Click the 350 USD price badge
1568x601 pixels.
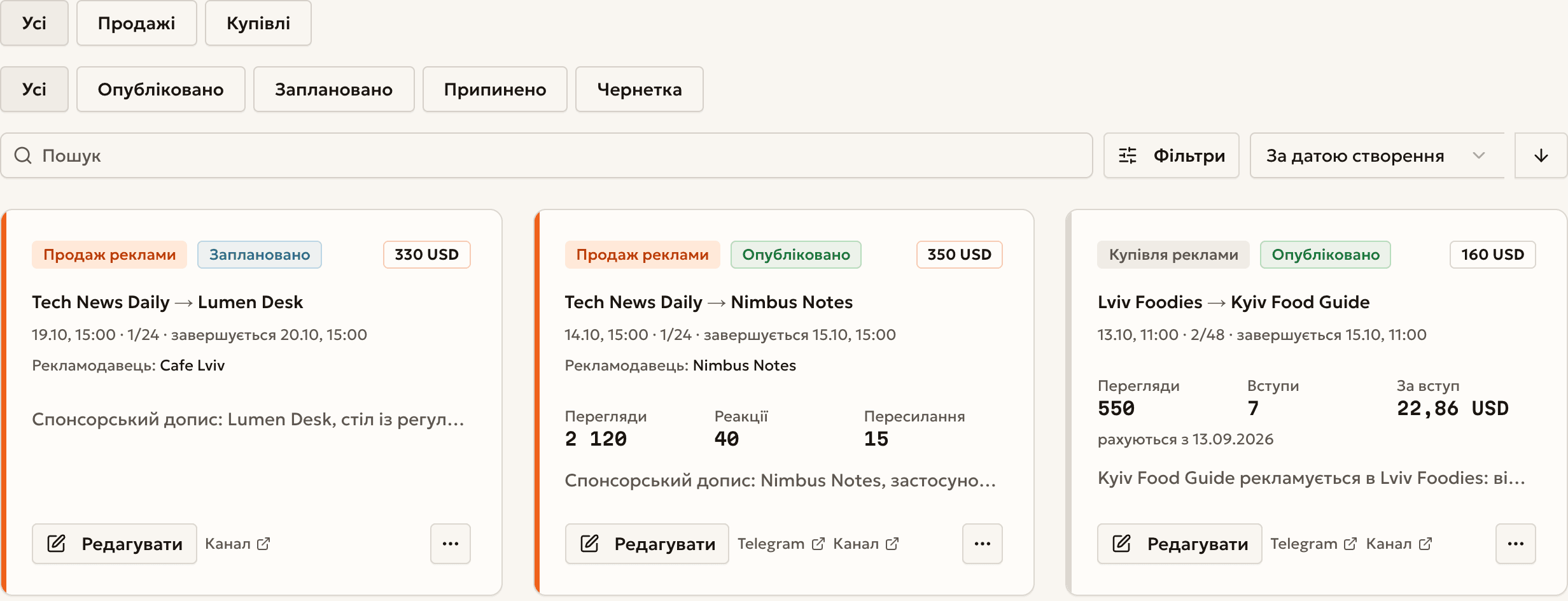click(x=960, y=255)
